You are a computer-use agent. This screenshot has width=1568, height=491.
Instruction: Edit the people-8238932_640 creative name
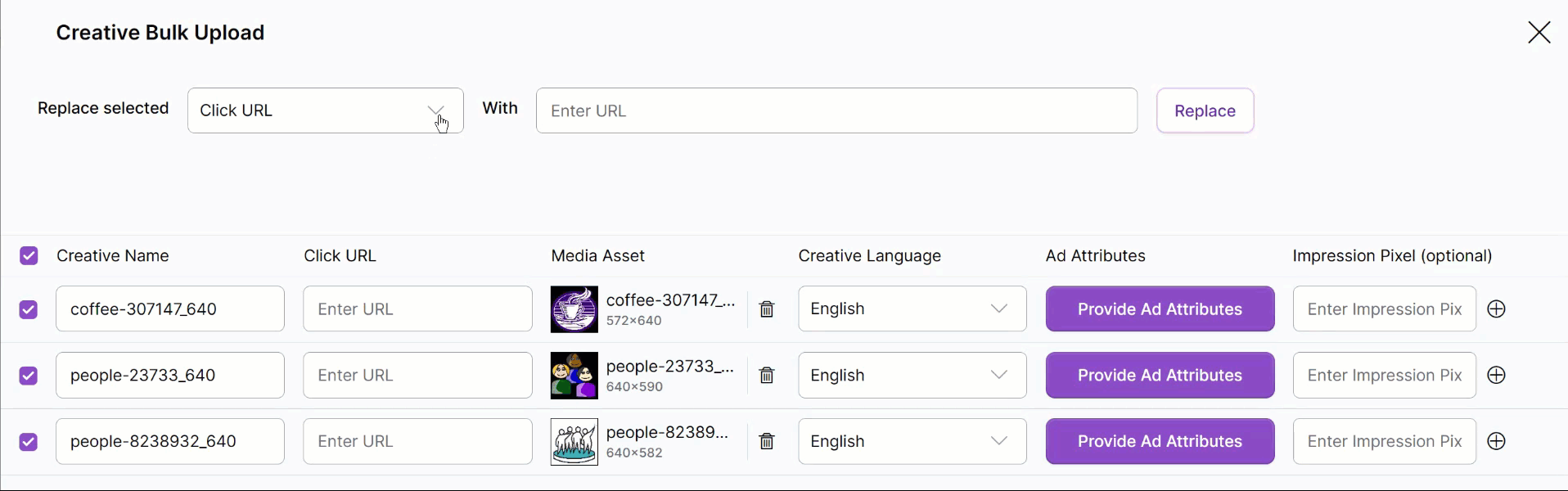(x=169, y=442)
